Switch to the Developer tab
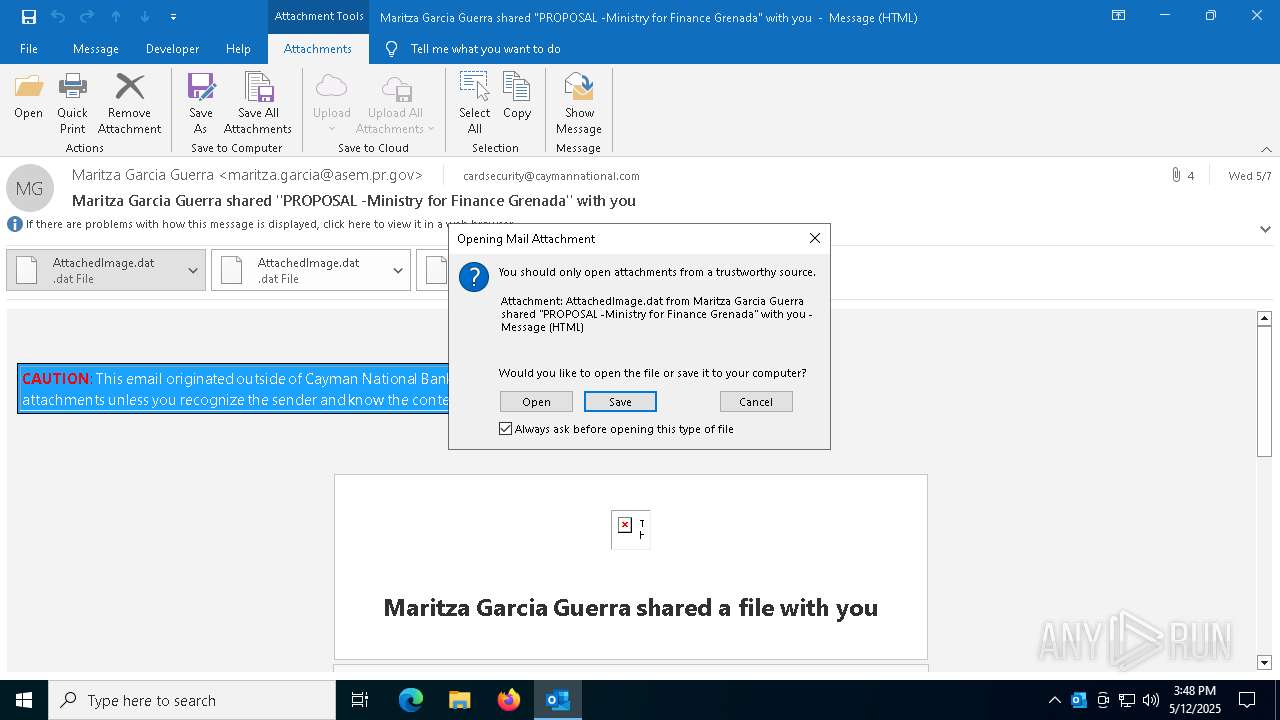This screenshot has height=720, width=1280. point(172,49)
